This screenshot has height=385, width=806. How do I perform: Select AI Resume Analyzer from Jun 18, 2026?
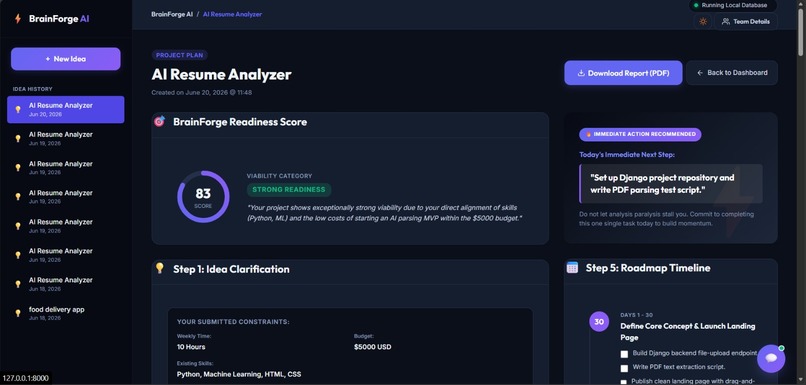(x=66, y=284)
